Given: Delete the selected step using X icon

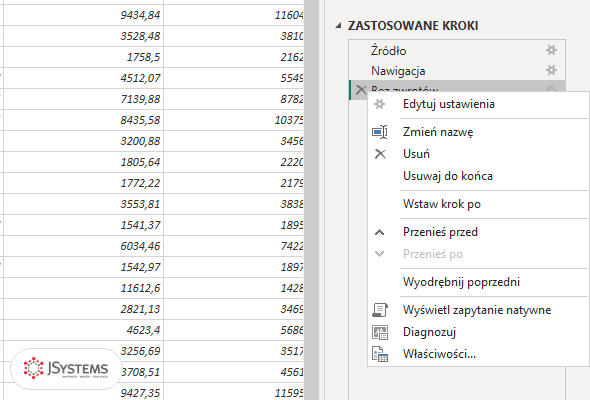Looking at the screenshot, I should click(x=361, y=90).
